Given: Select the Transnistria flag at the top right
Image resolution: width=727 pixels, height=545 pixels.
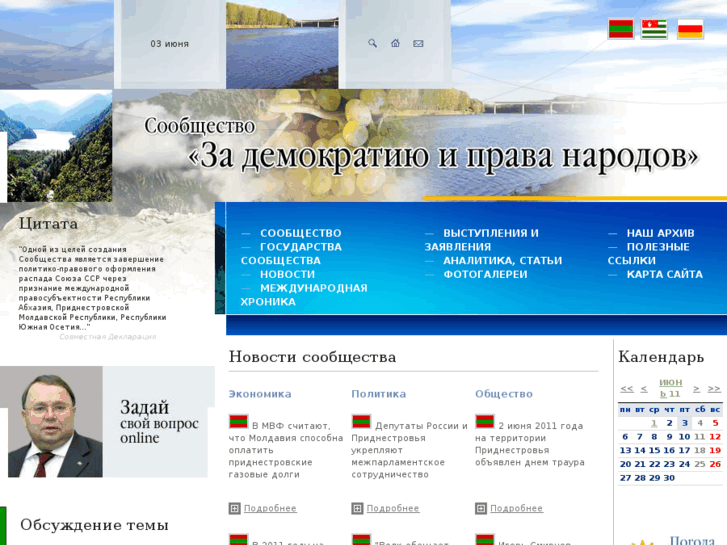Looking at the screenshot, I should [x=621, y=29].
